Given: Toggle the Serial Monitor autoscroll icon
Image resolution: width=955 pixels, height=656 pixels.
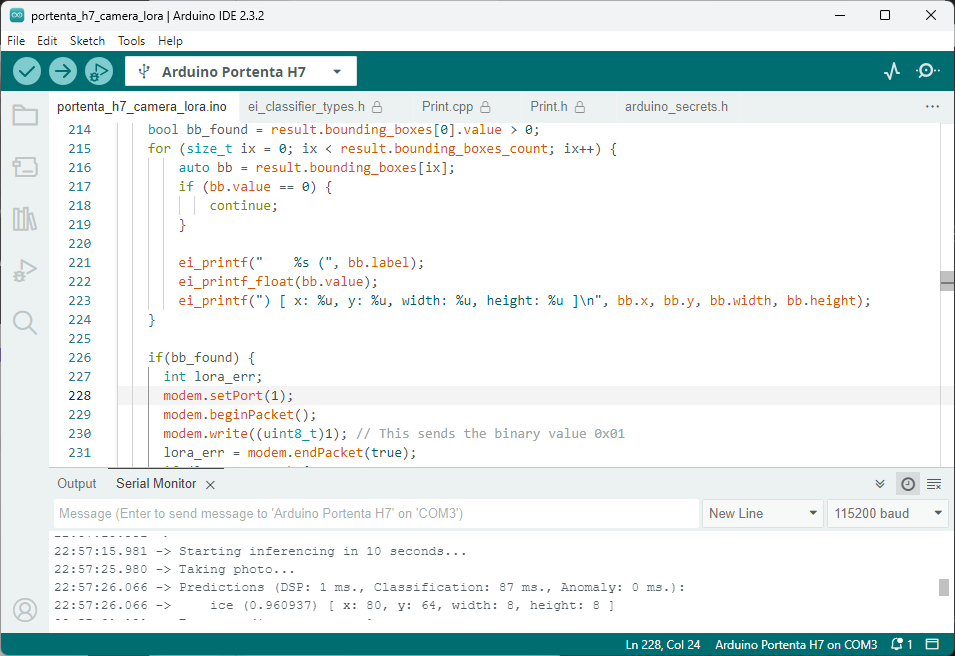Looking at the screenshot, I should coord(880,484).
